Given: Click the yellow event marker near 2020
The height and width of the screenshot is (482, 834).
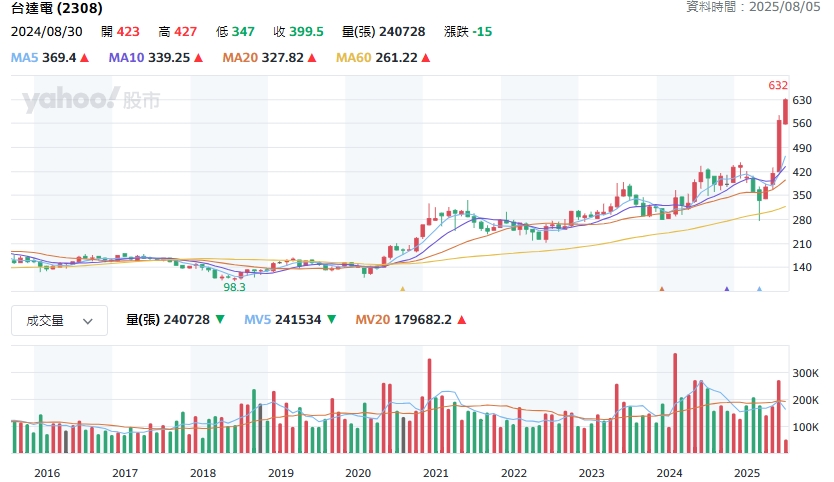Looking at the screenshot, I should (x=402, y=290).
